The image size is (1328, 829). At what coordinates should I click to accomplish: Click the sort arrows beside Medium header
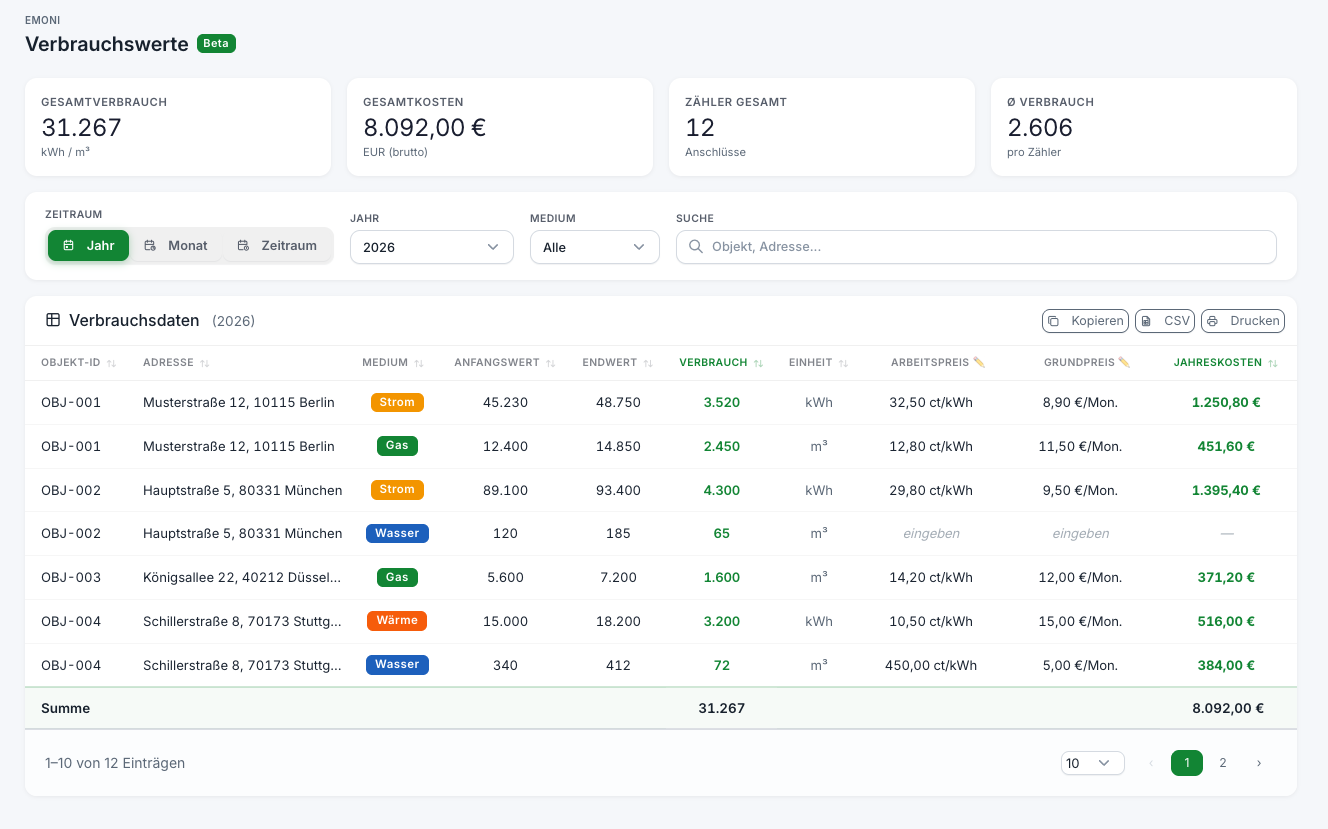[419, 363]
